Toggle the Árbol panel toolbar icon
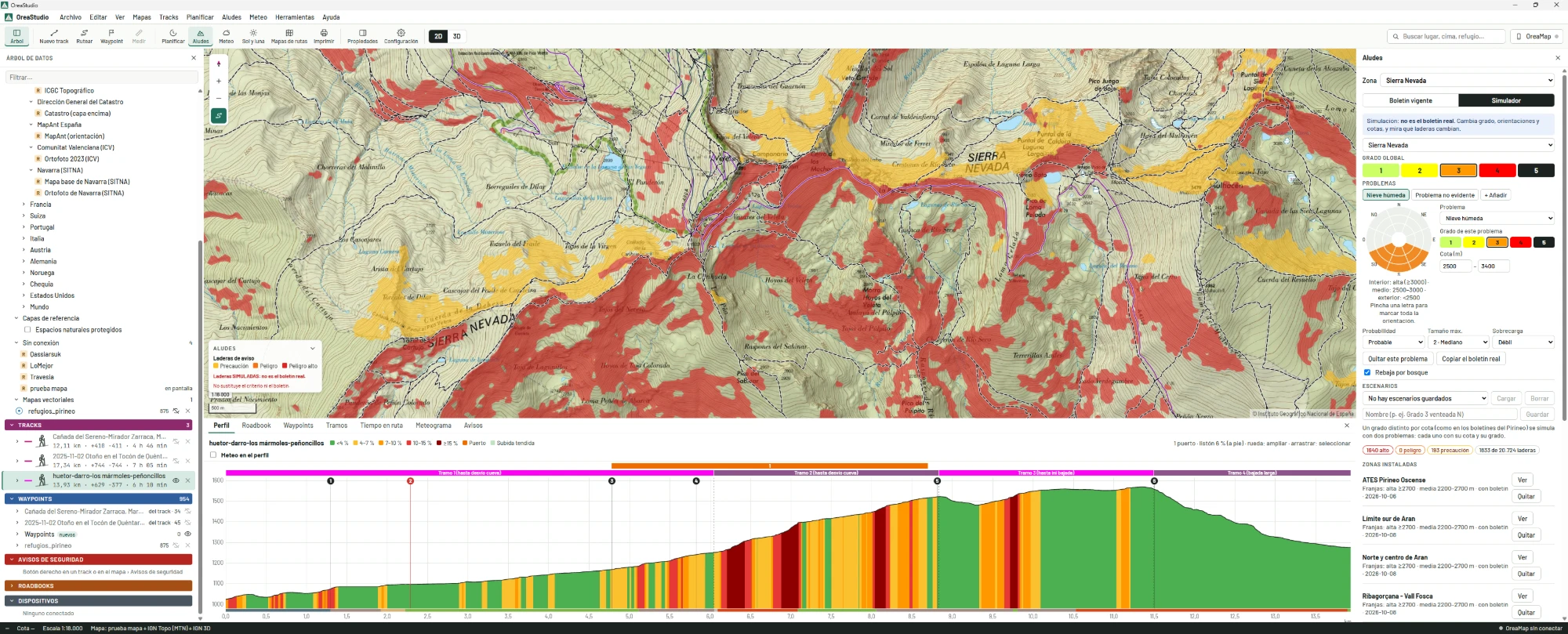 point(16,36)
